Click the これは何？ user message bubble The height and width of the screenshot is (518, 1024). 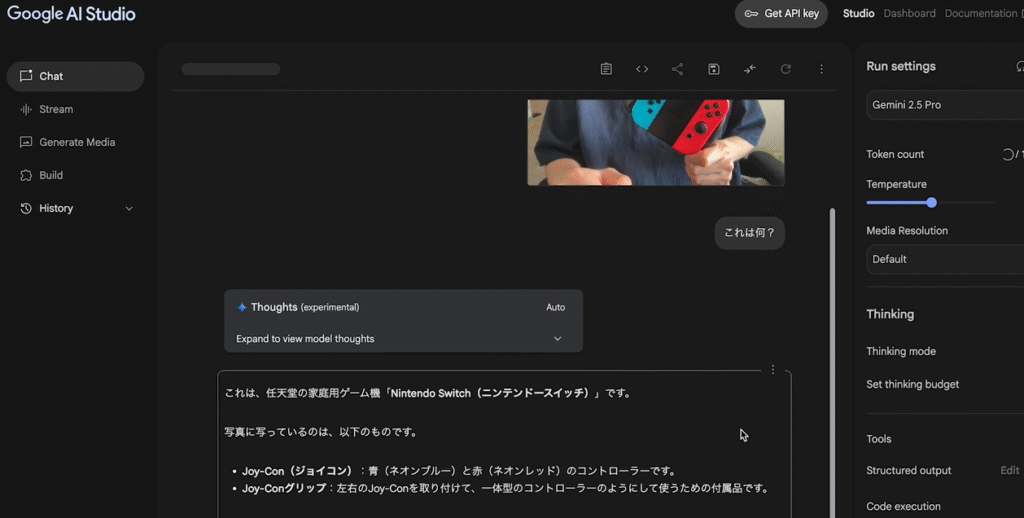(750, 233)
